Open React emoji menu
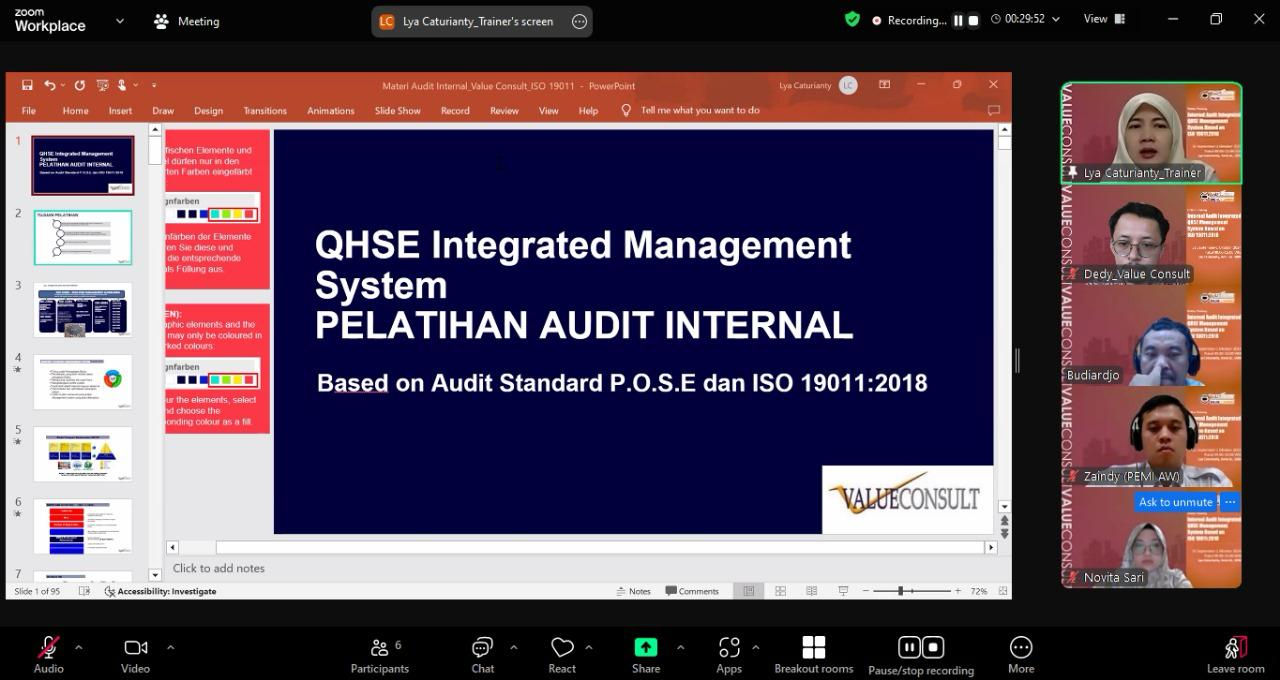Viewport: 1280px width, 680px height. pos(562,655)
